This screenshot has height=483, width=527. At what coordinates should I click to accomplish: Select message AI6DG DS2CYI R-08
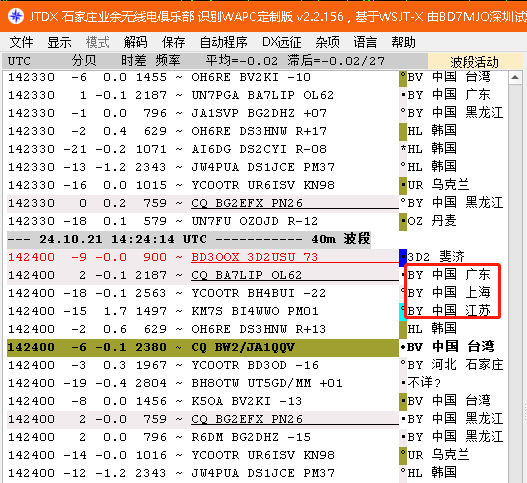coord(259,149)
